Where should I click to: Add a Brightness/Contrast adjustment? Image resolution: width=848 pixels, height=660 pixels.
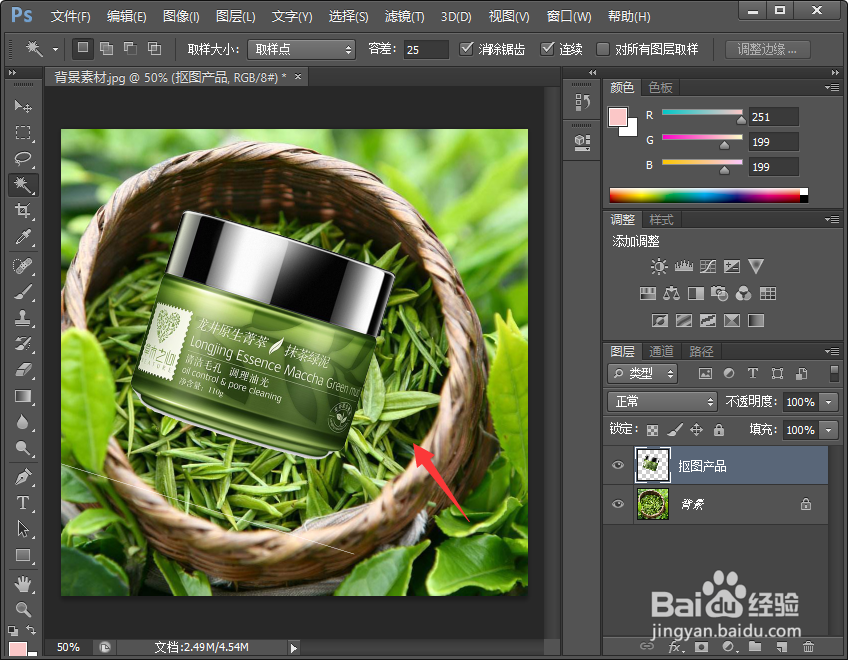pos(659,266)
